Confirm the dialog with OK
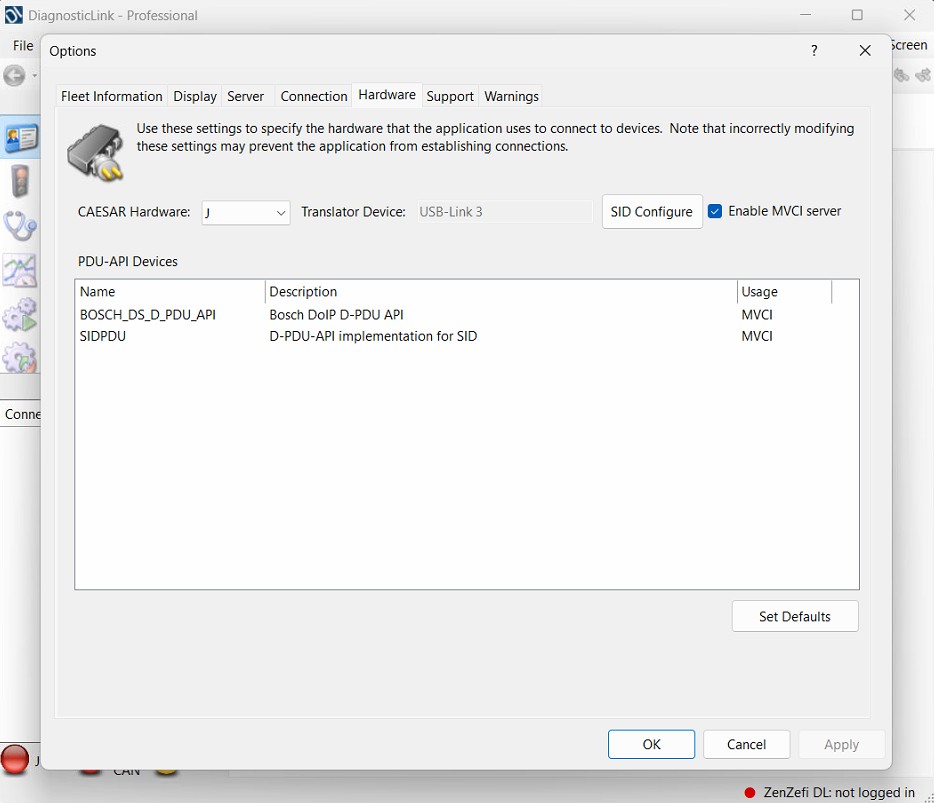The image size is (934, 803). [651, 744]
